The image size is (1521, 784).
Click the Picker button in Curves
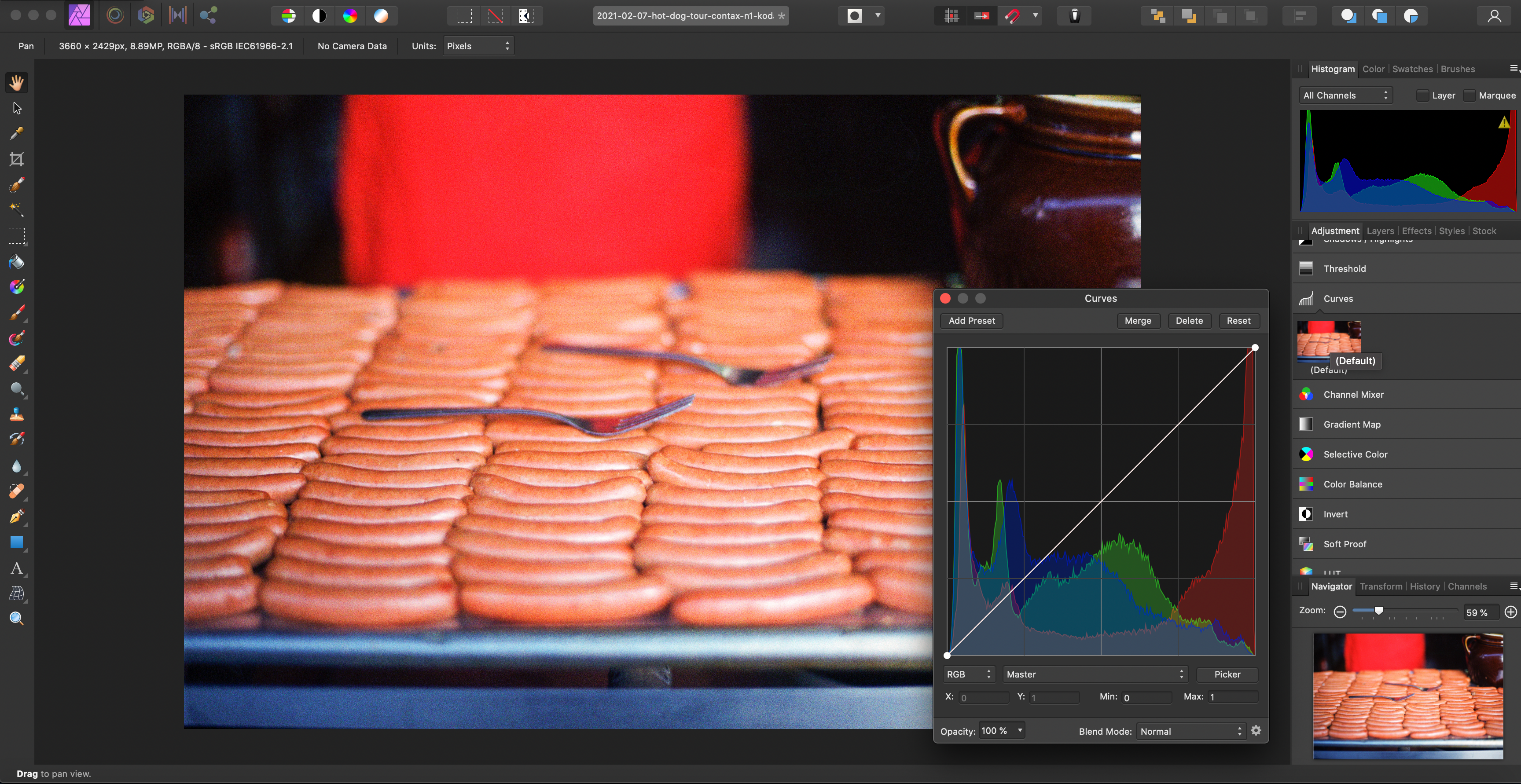[x=1227, y=674]
